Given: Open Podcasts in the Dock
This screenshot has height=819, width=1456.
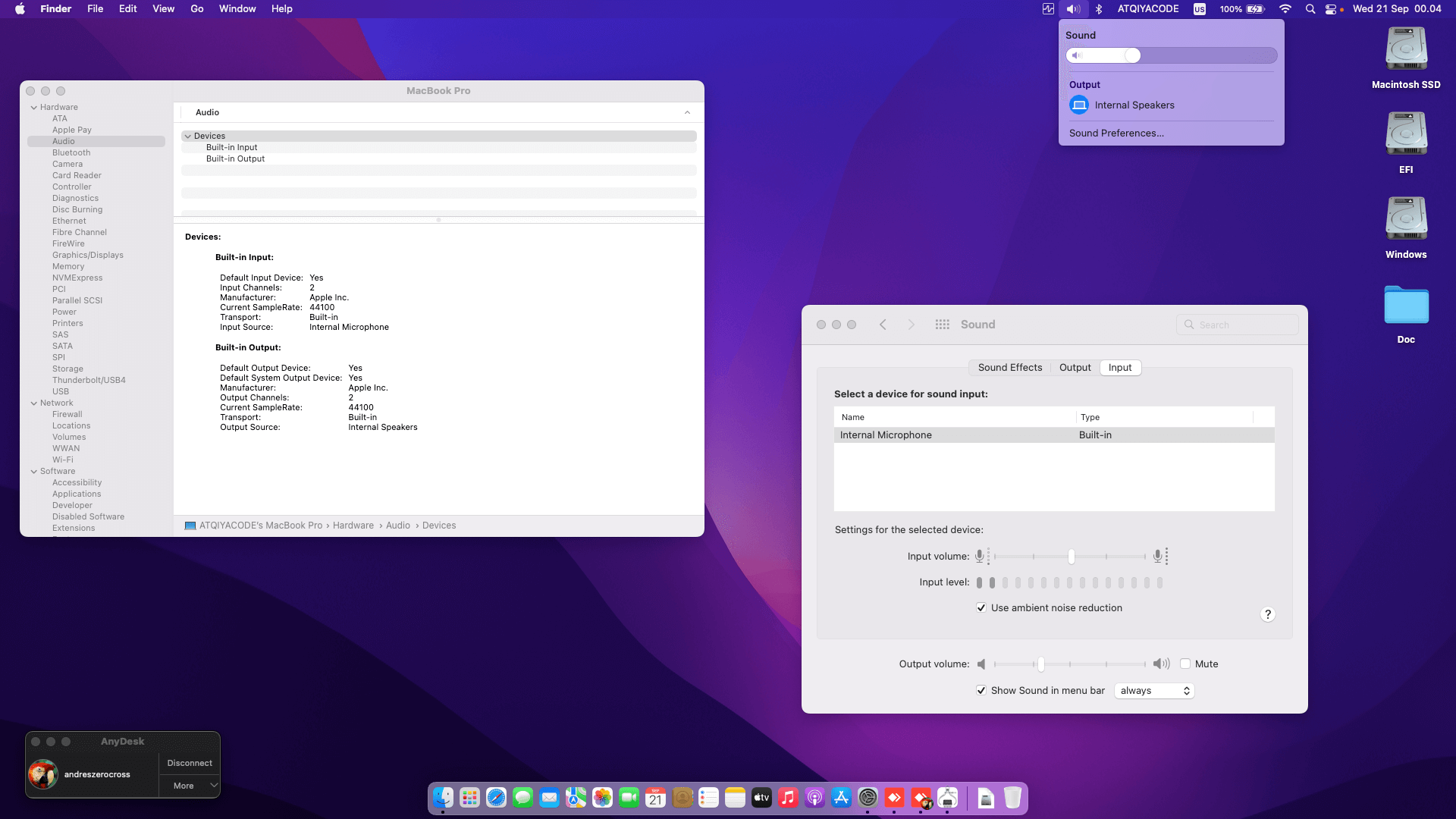Looking at the screenshot, I should click(815, 798).
